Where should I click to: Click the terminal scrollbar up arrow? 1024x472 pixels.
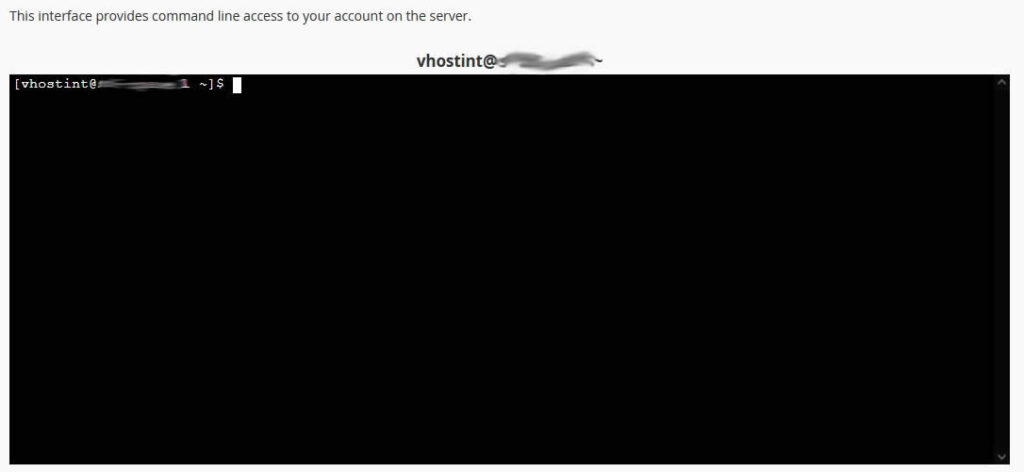coord(1002,82)
